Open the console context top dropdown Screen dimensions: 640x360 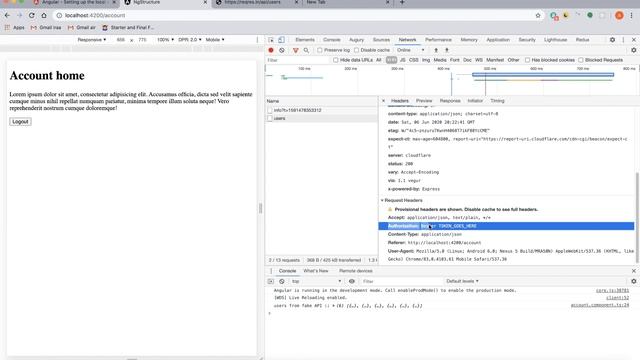316,282
